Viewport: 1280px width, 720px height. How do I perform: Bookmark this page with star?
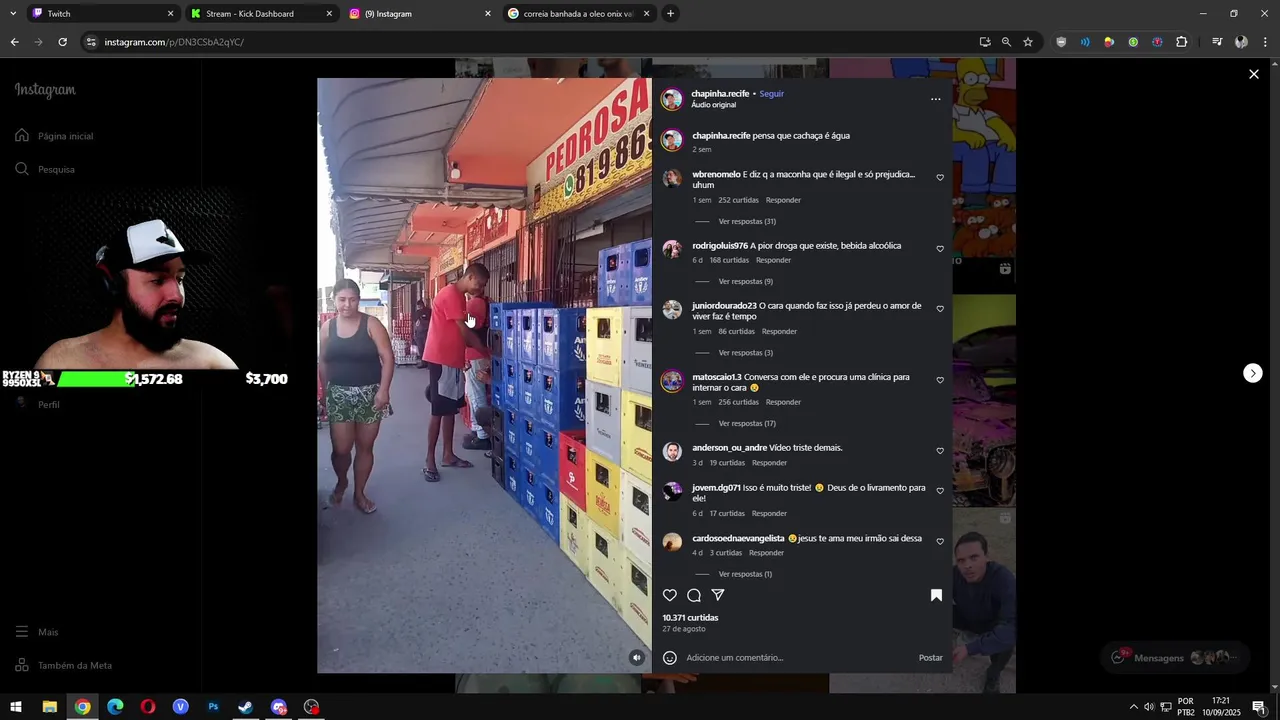[x=1028, y=42]
